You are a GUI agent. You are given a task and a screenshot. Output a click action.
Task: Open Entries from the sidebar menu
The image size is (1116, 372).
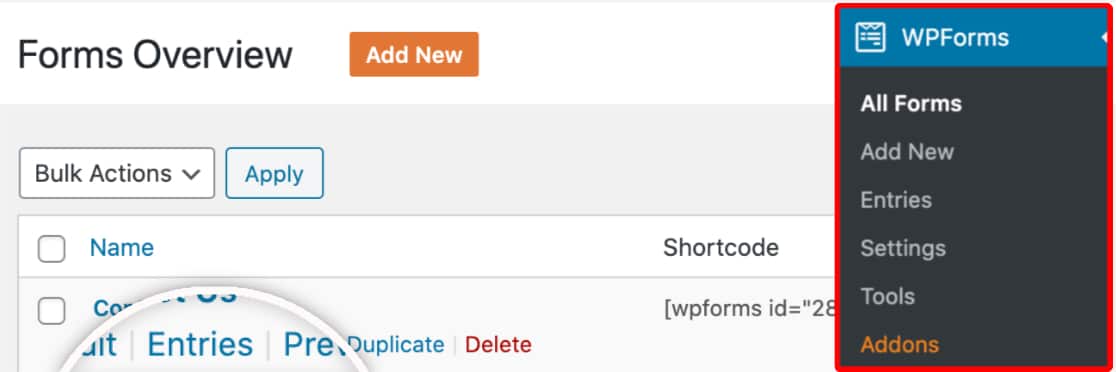point(895,200)
